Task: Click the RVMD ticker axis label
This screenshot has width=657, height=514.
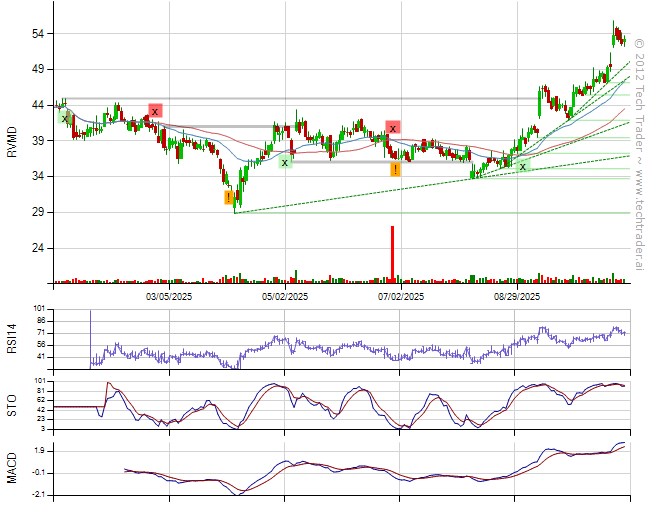Action: pyautogui.click(x=12, y=141)
